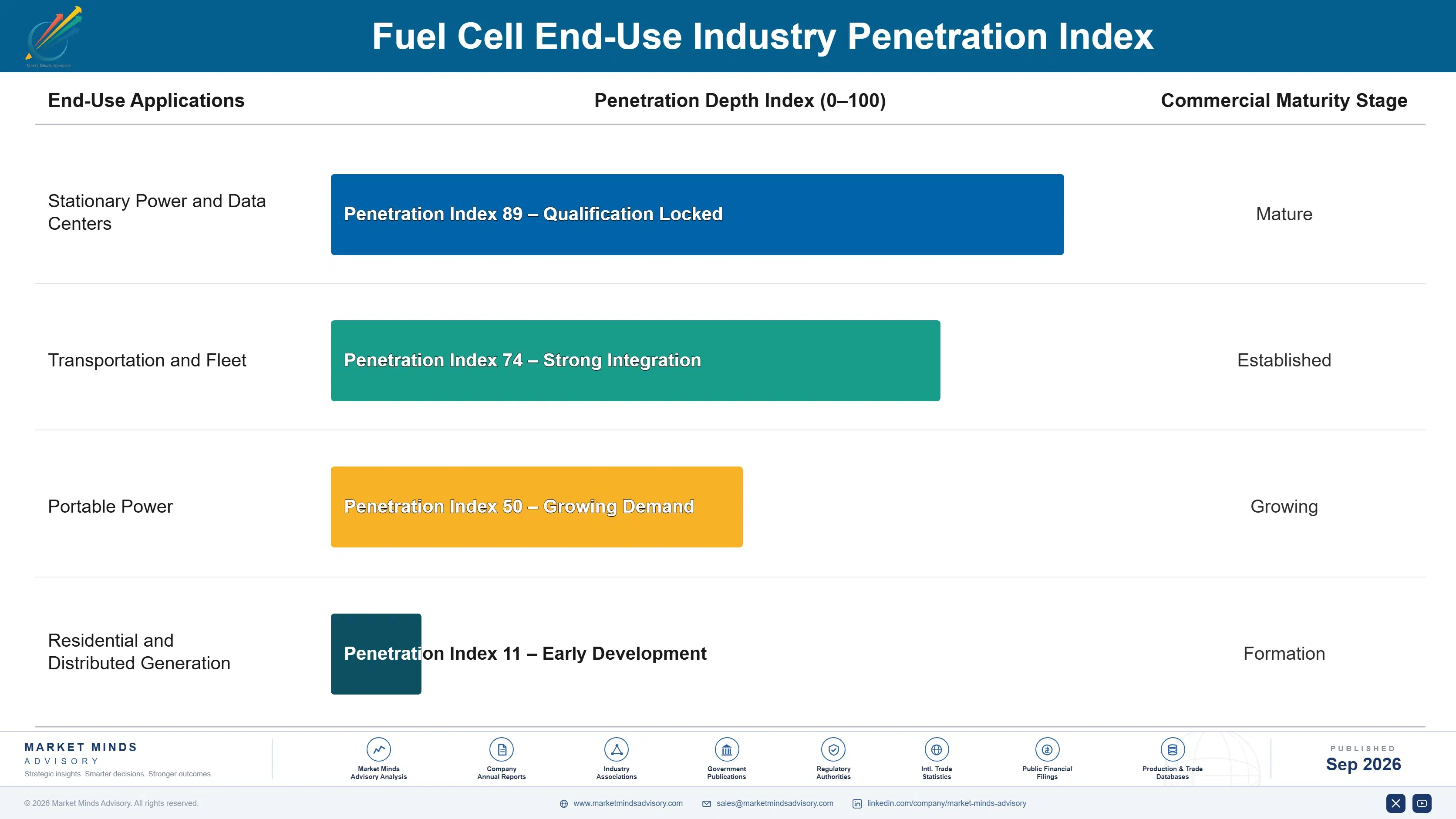
Task: Click the globe icon beside website address
Action: [x=563, y=804]
